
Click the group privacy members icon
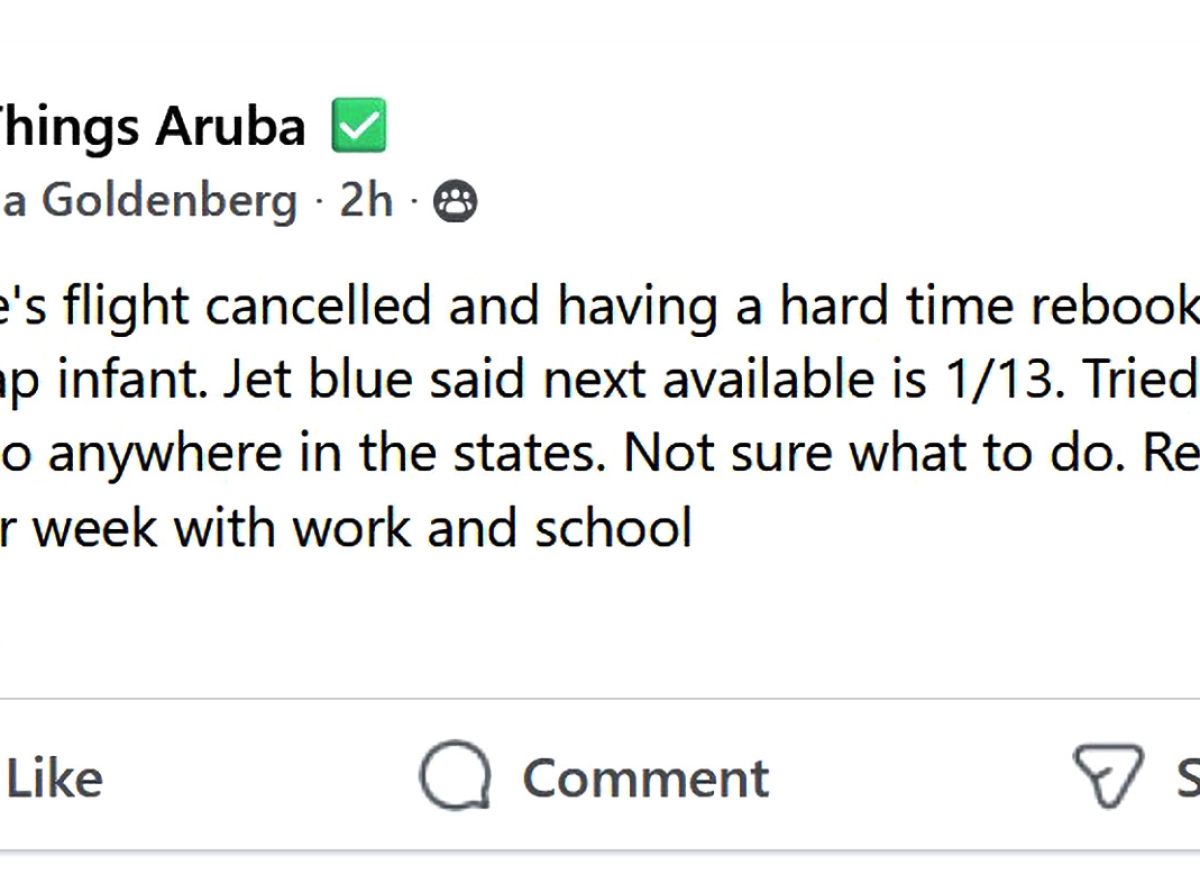455,202
